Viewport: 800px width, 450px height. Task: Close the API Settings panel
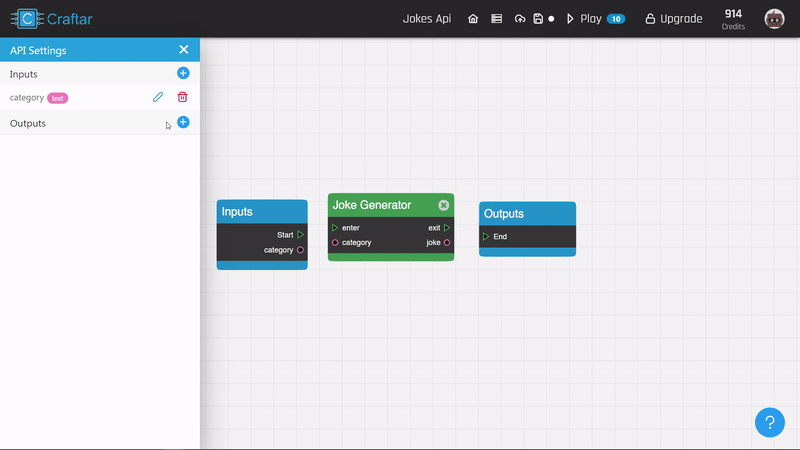(183, 49)
